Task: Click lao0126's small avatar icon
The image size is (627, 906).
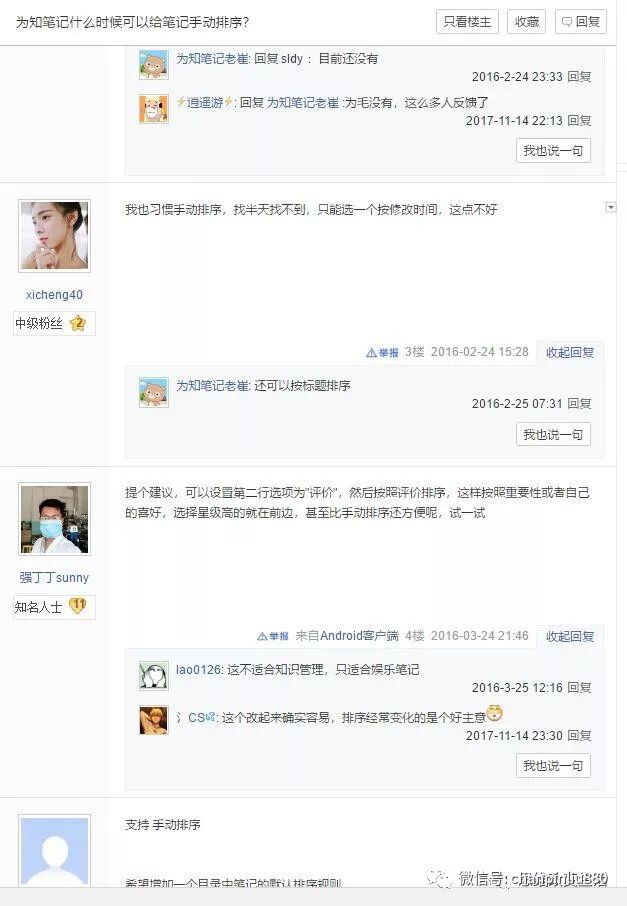Action: (154, 675)
